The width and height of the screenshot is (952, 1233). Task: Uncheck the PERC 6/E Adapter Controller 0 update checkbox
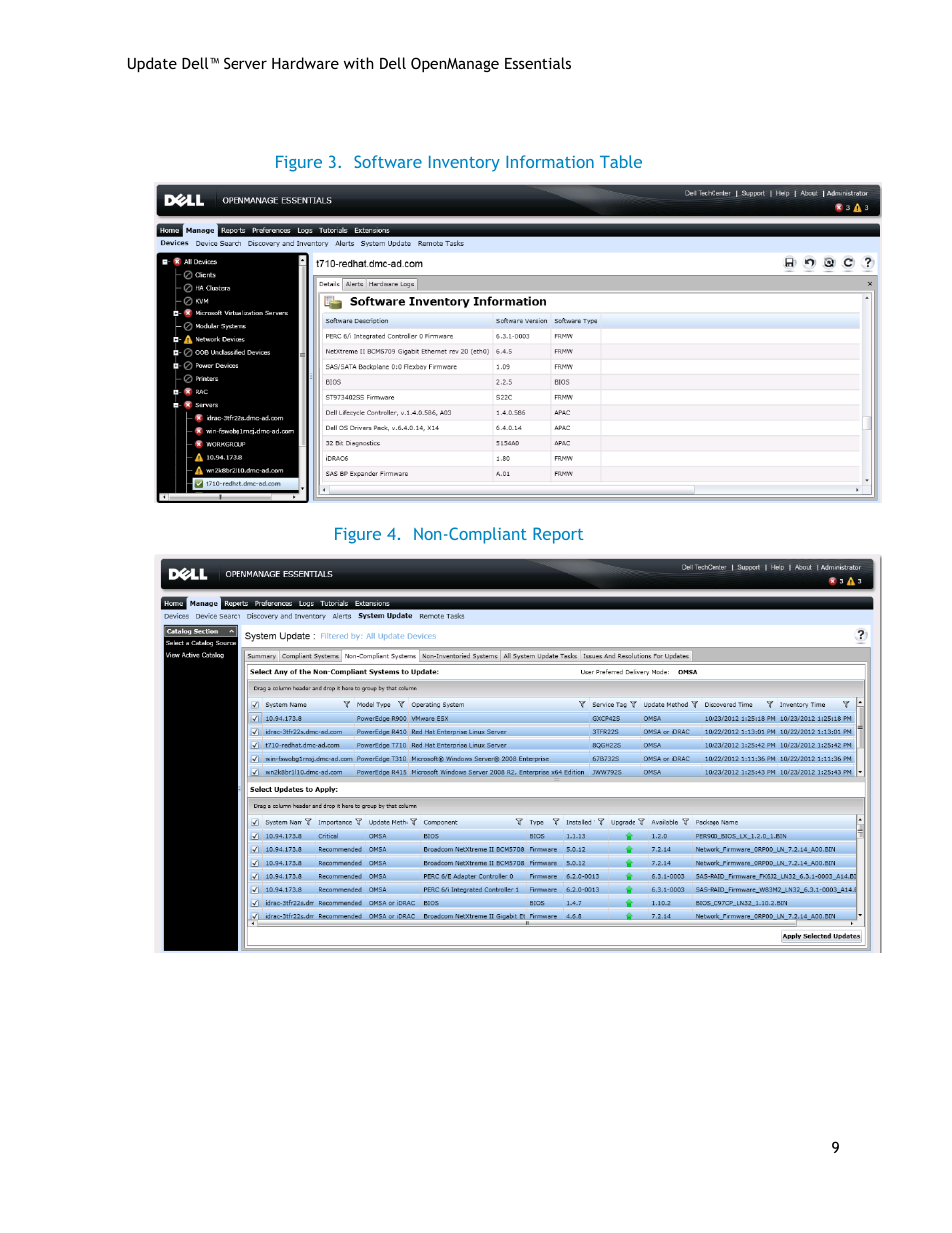[255, 876]
